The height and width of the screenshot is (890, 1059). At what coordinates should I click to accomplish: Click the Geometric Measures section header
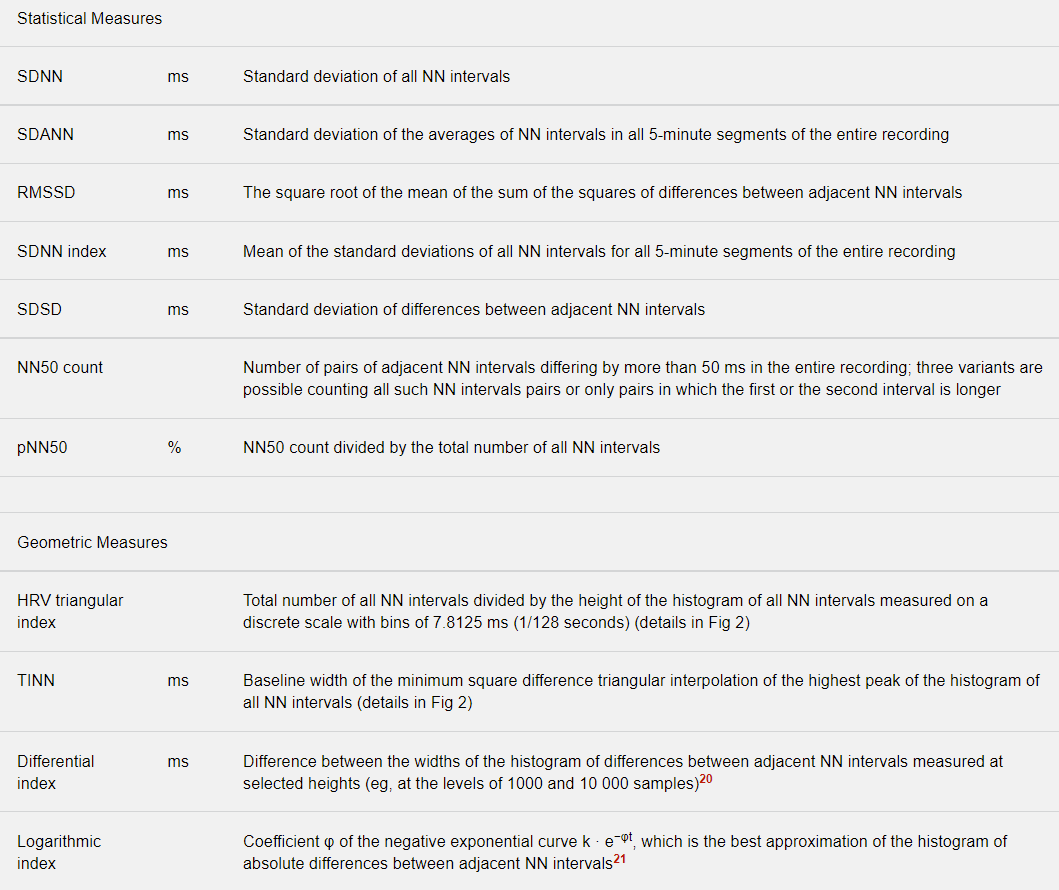tap(92, 542)
